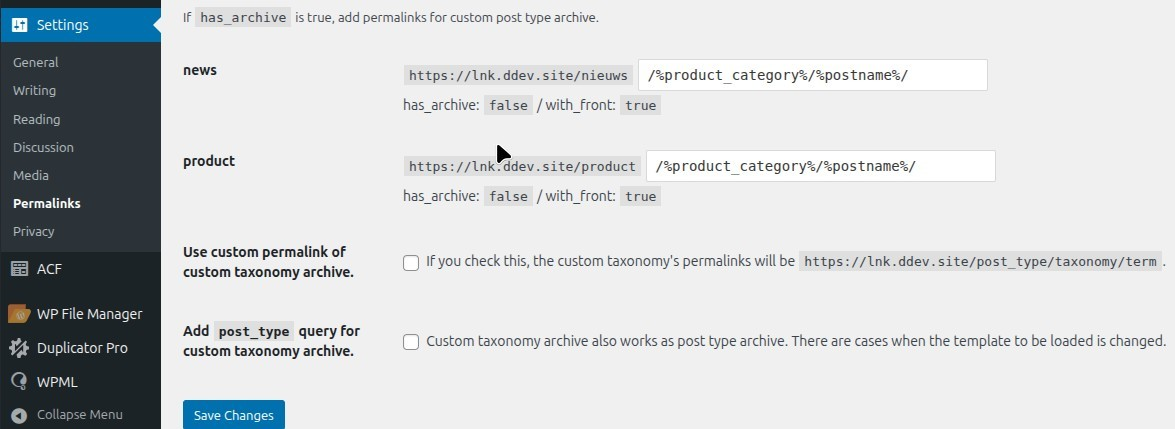The height and width of the screenshot is (429, 1175).
Task: Open the WP File Manager menu label
Action: (90, 314)
